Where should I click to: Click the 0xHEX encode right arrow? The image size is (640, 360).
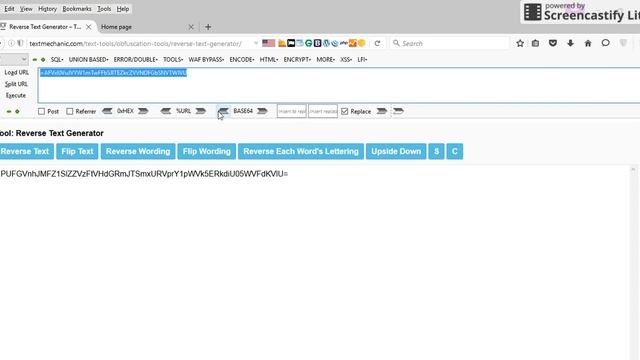[143, 111]
